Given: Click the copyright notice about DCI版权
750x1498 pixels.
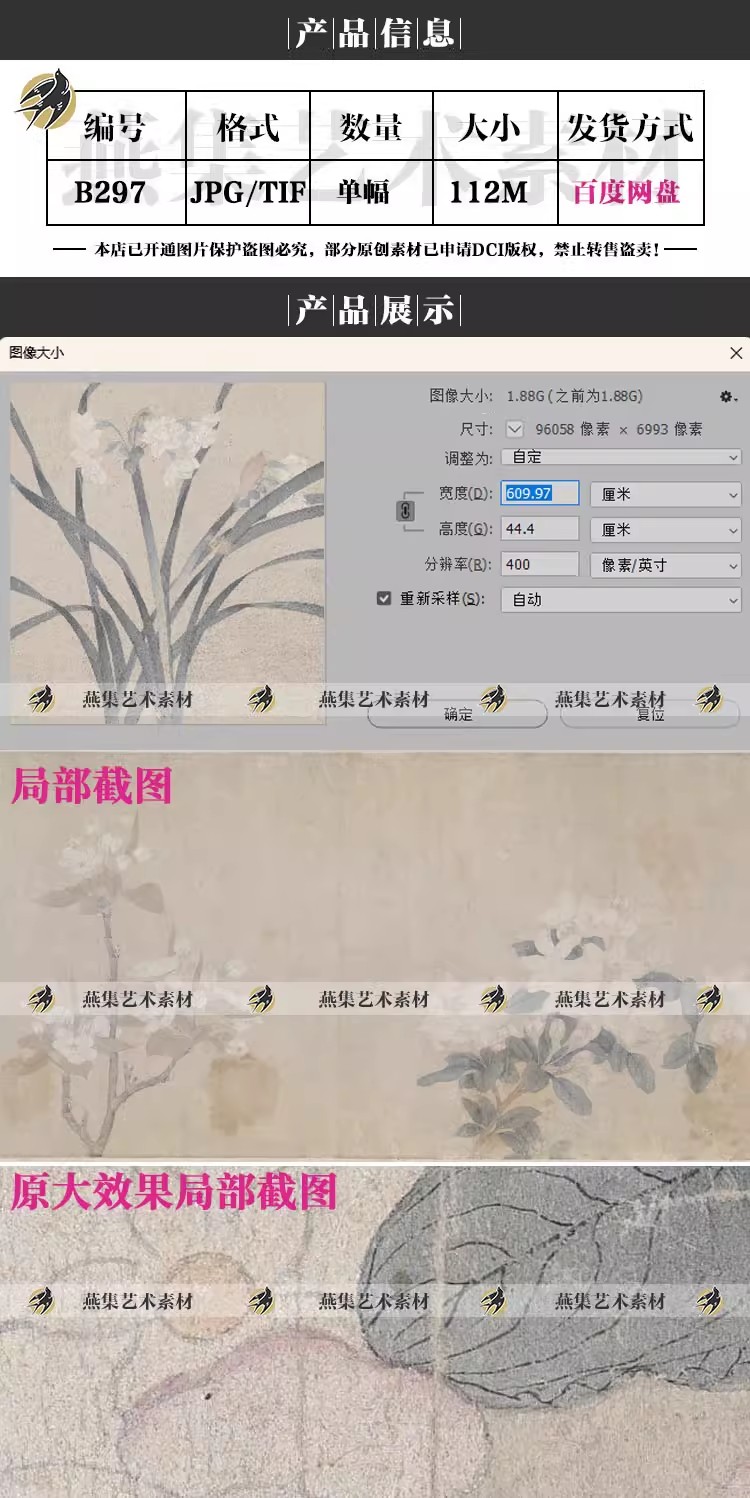Looking at the screenshot, I should tap(377, 250).
